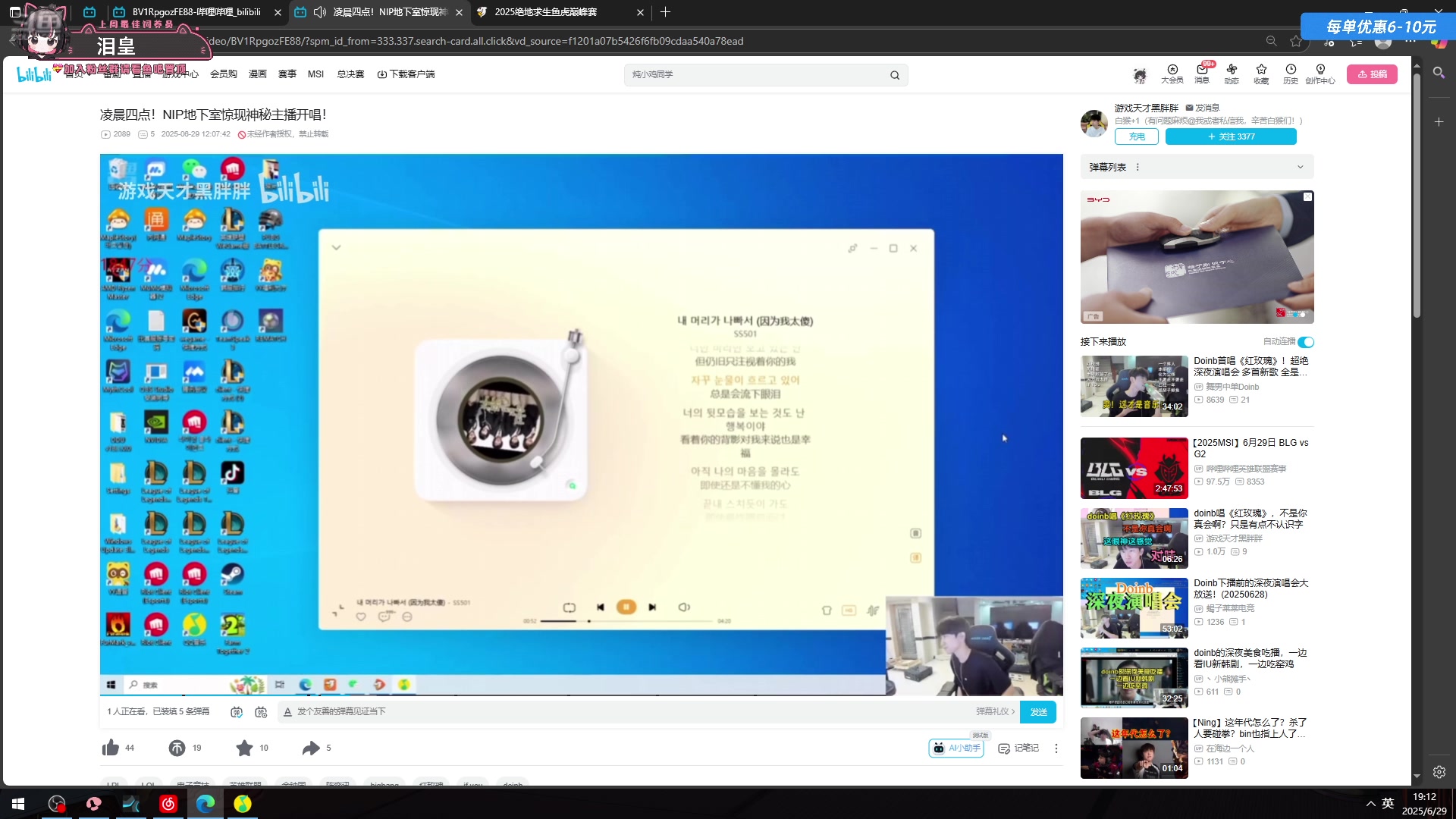Image resolution: width=1456 pixels, height=819 pixels.
Task: Open the 收藏 favorites icon in header
Action: point(1261,74)
